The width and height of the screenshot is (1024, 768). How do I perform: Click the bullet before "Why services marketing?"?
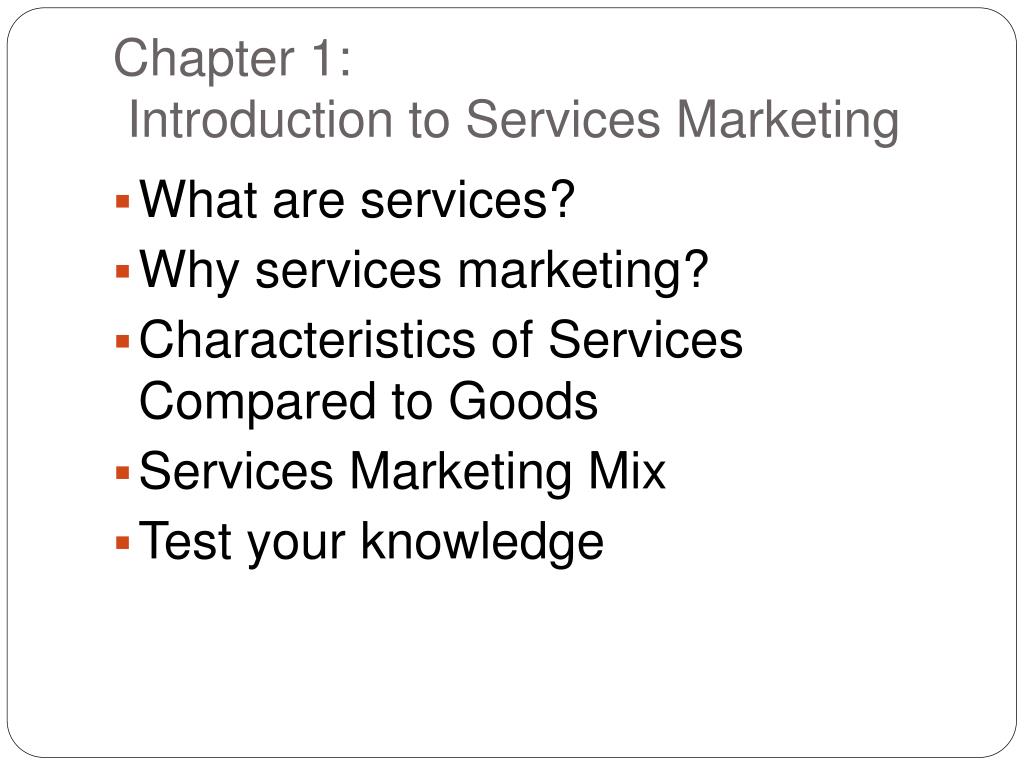(x=123, y=270)
